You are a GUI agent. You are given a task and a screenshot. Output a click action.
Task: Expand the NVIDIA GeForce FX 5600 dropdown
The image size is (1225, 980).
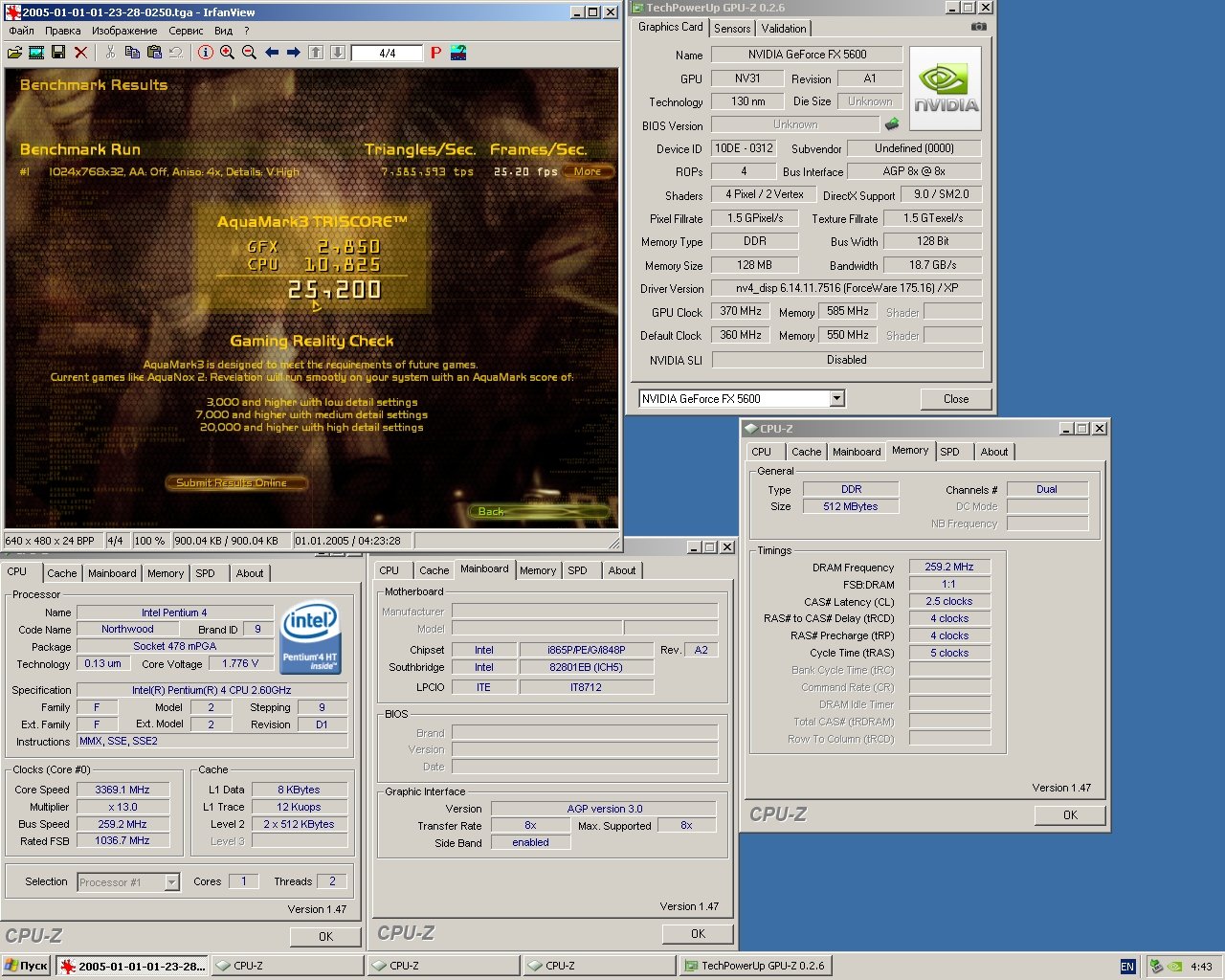[837, 398]
